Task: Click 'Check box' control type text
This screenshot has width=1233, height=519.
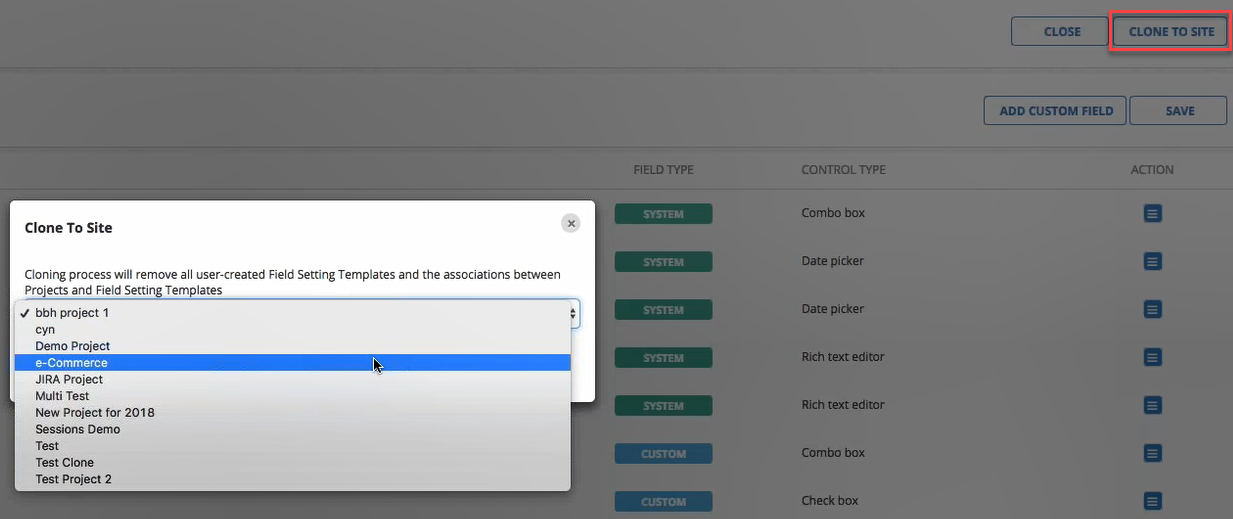Action: [830, 501]
